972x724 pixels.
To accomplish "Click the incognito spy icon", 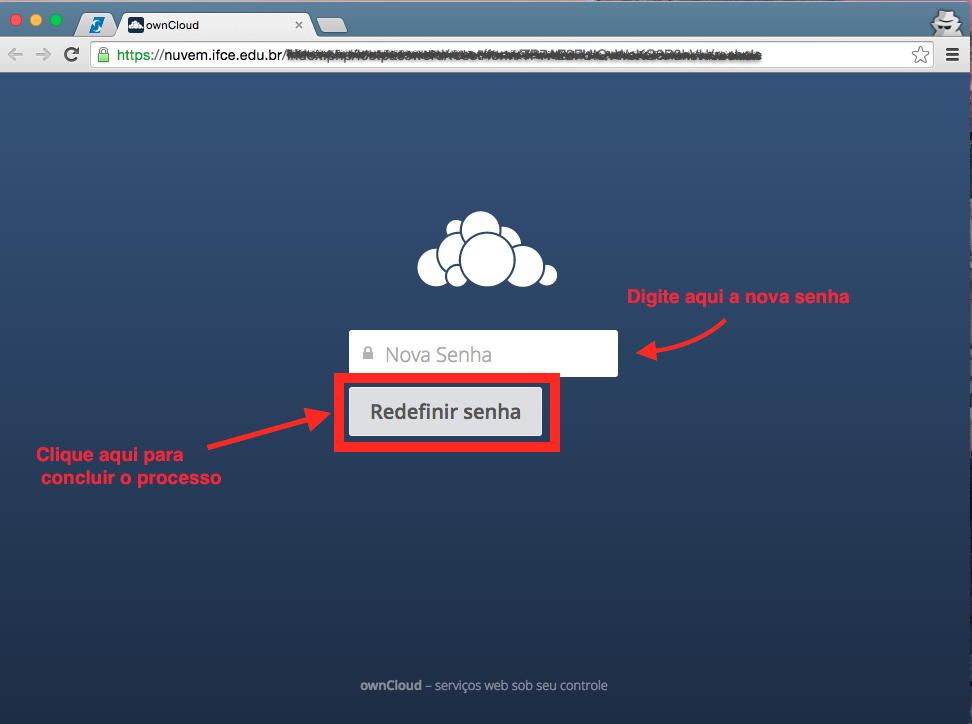I will pos(947,24).
